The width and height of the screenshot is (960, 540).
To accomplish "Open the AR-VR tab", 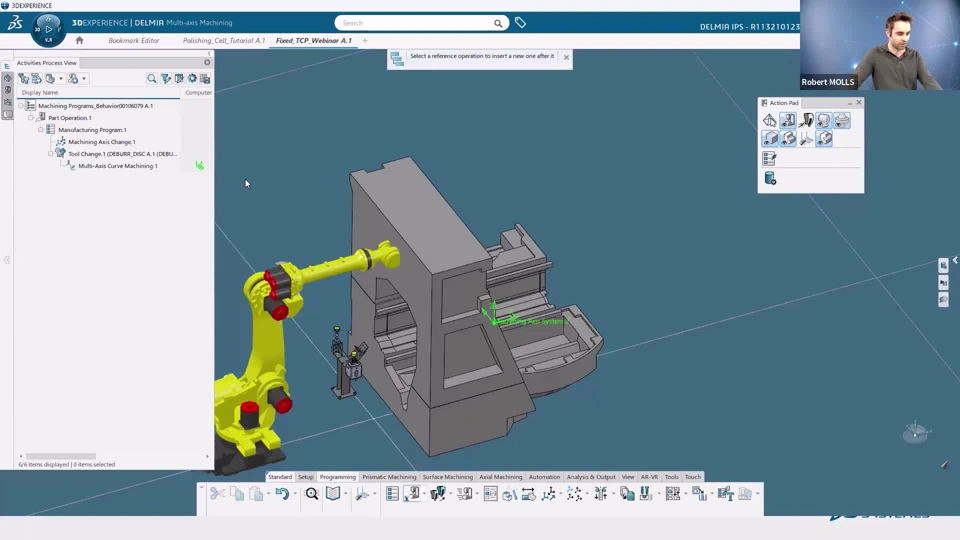I will coord(649,477).
